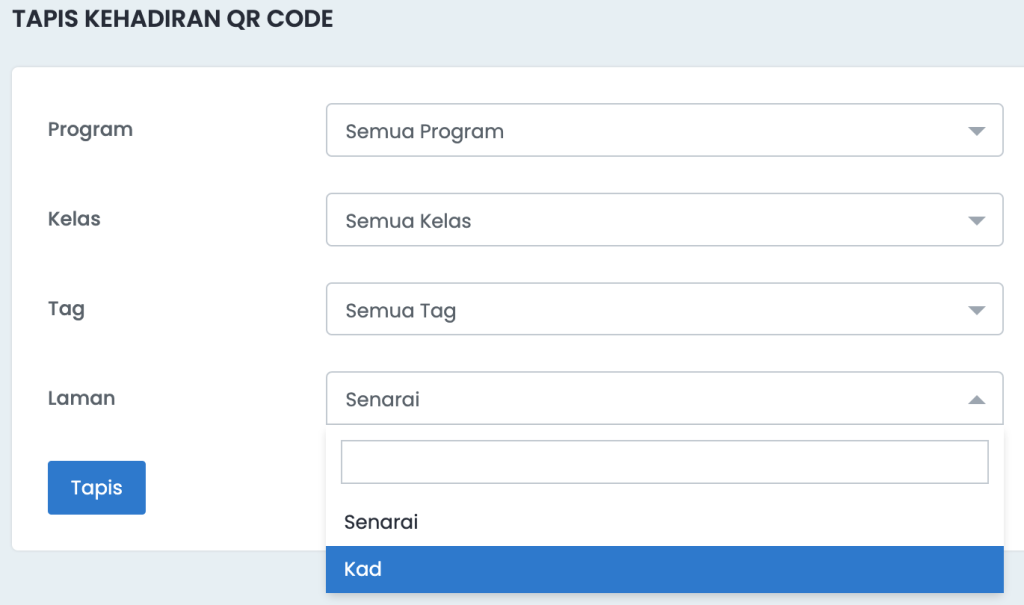
Task: Click the Tapis Kehadiran QR Code heading
Action: (172, 19)
